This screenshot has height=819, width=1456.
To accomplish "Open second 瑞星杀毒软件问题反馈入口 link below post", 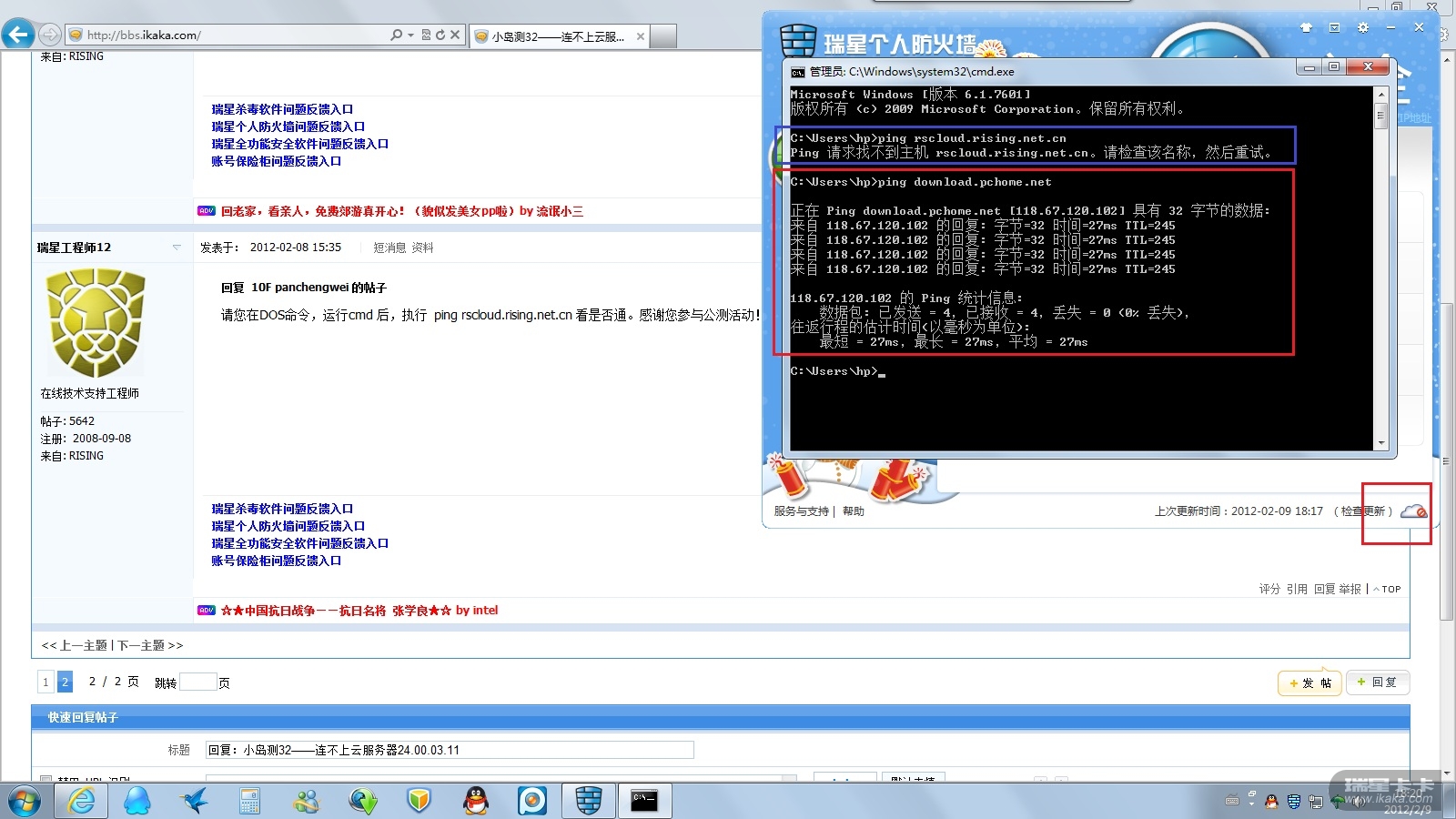I will [x=282, y=509].
